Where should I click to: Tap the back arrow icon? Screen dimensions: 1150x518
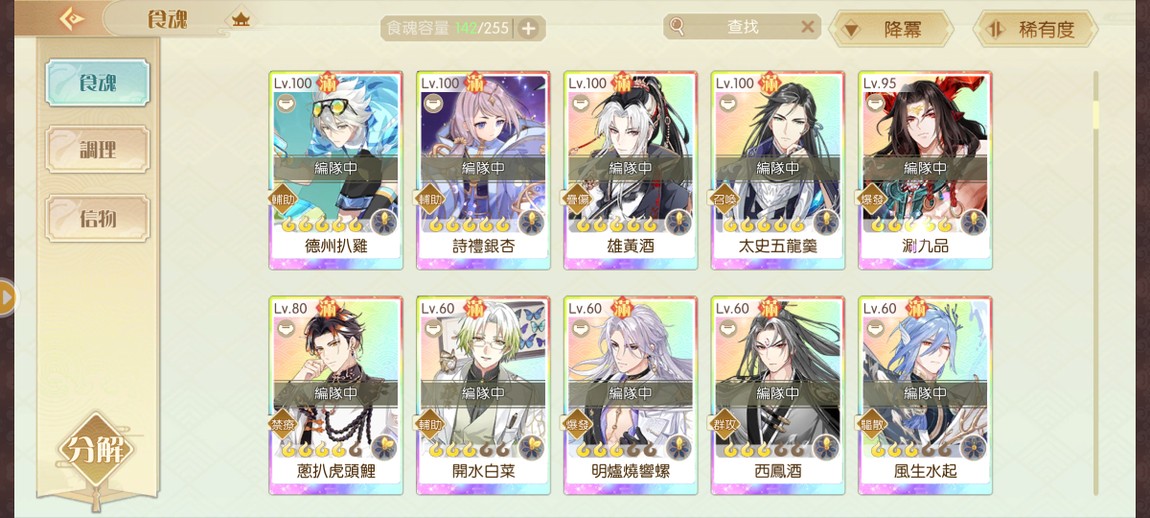click(x=72, y=18)
